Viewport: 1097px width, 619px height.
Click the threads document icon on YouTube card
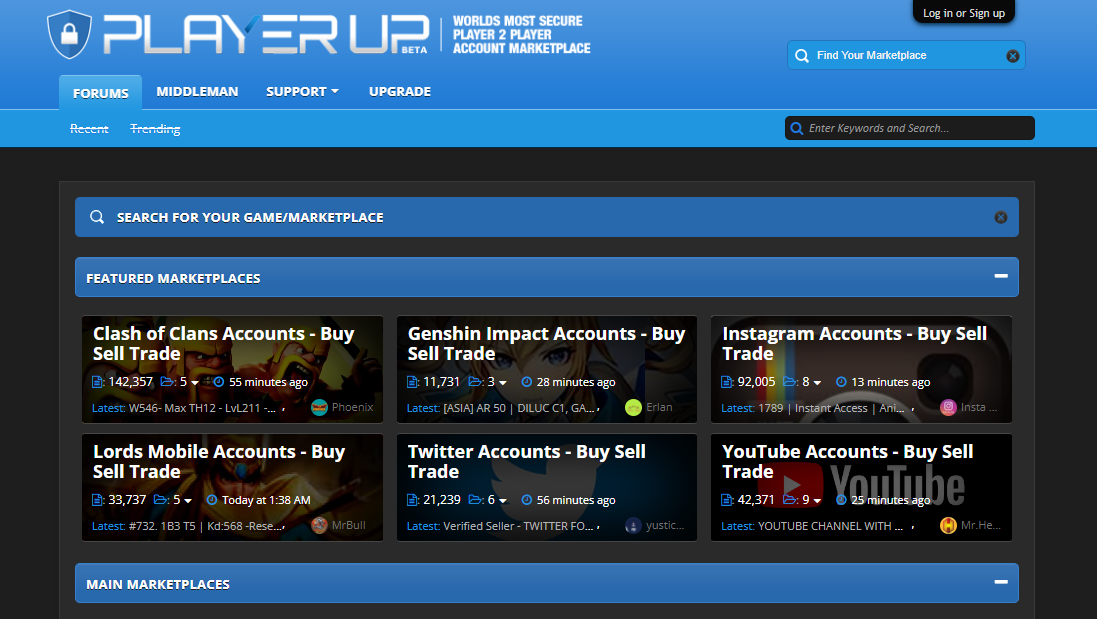pos(726,500)
